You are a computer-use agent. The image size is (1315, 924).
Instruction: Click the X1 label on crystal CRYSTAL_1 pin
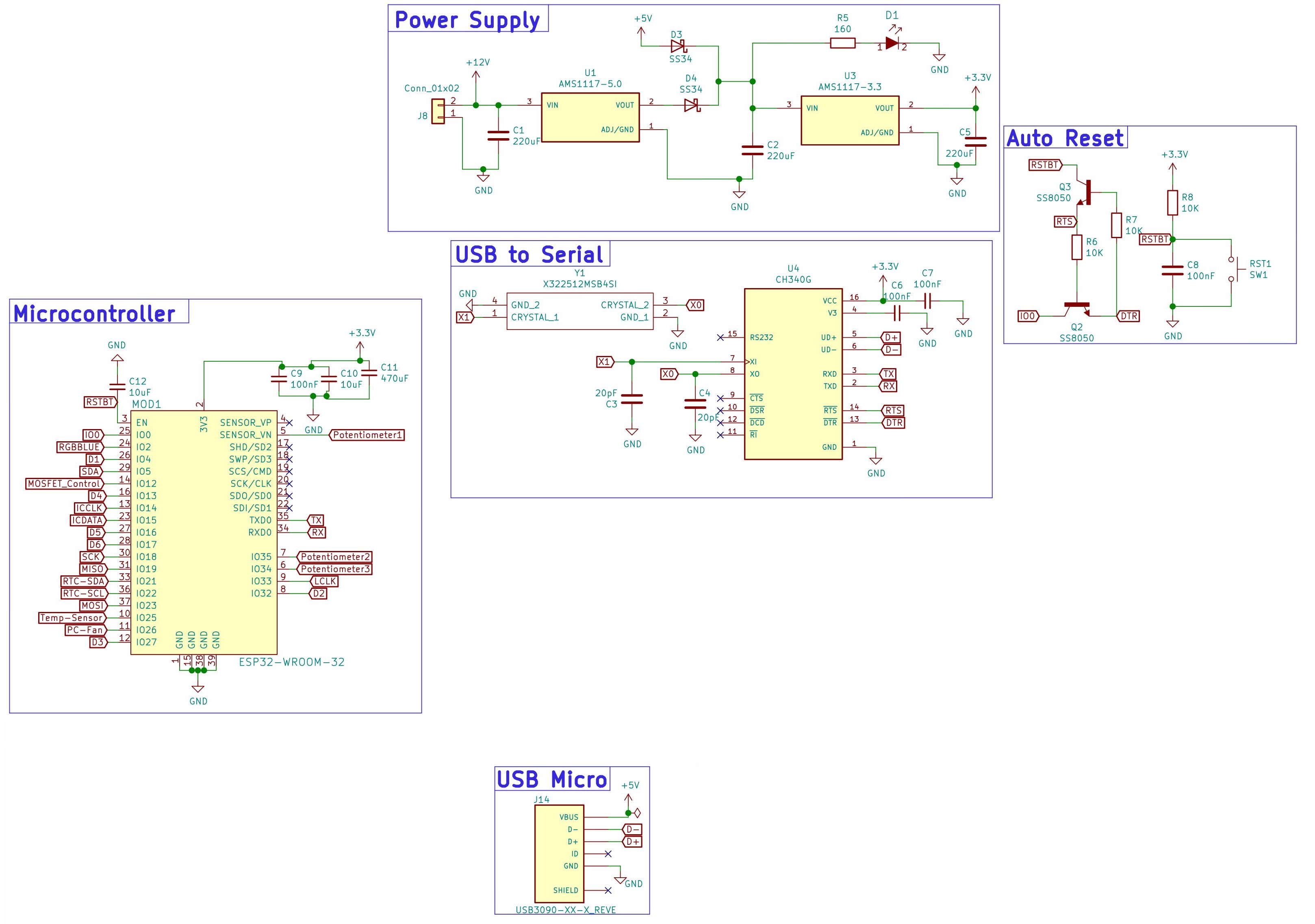click(x=465, y=317)
